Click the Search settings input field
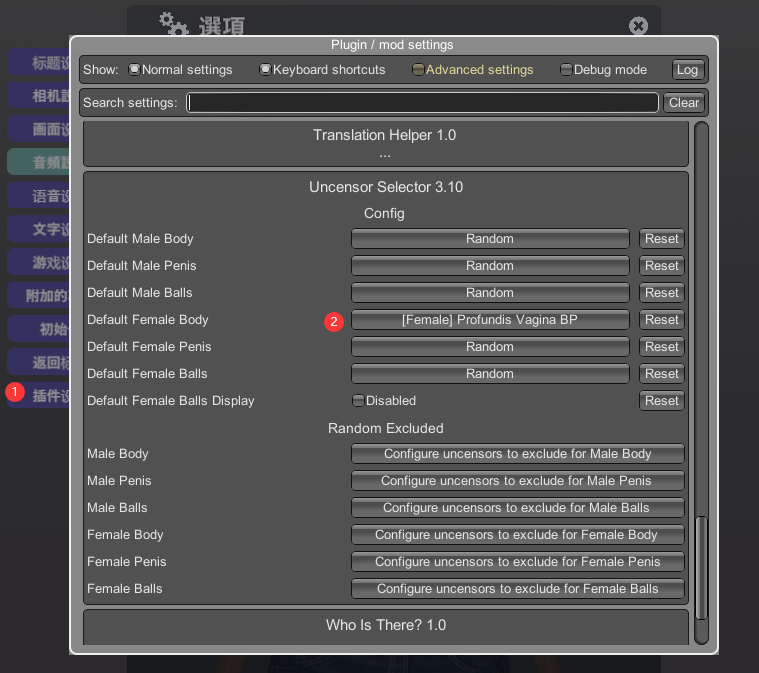The height and width of the screenshot is (673, 759). pos(422,103)
